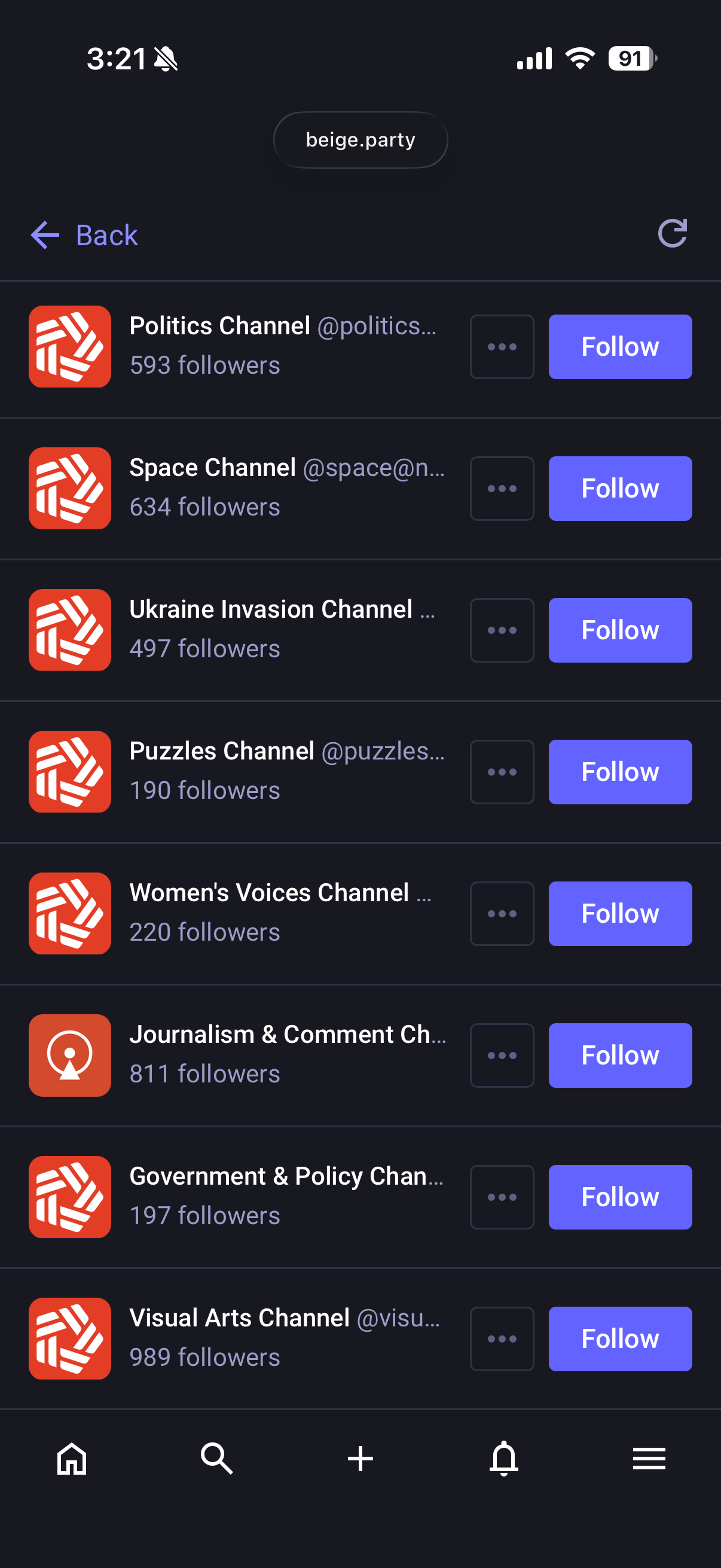
Task: Open the Puzzles Channel profile name
Action: [222, 751]
